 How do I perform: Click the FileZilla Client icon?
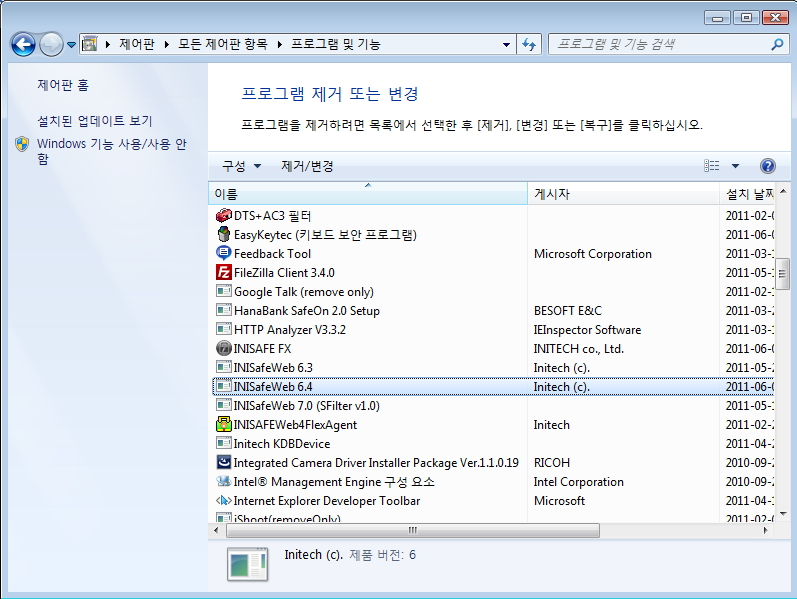223,273
